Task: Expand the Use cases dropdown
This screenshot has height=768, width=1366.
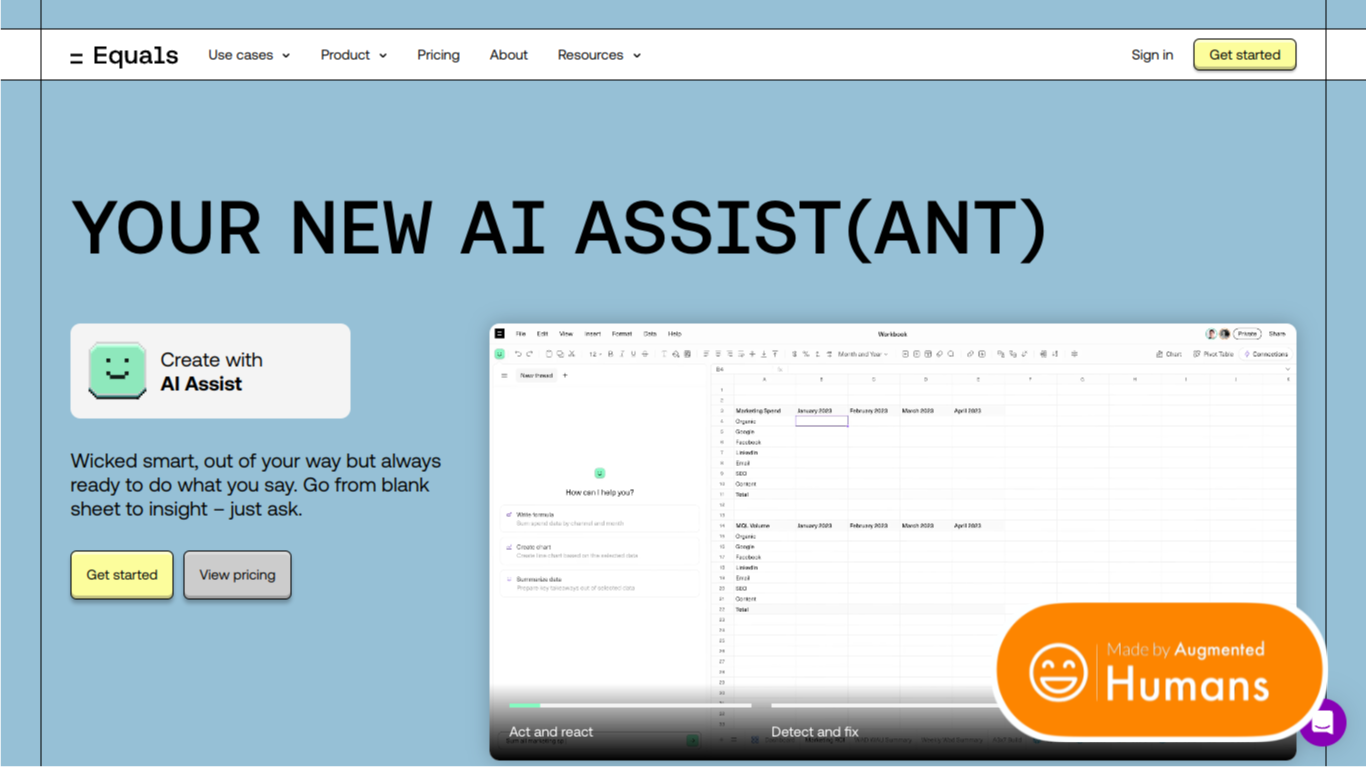Action: (x=249, y=55)
